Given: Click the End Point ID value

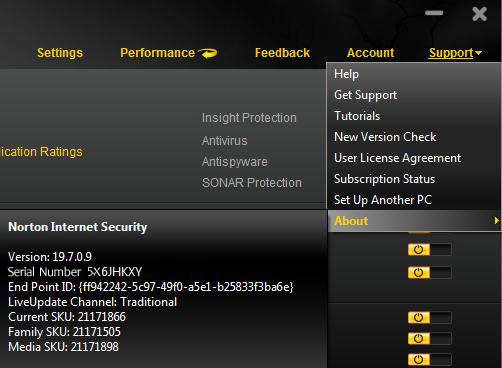Looking at the screenshot, I should pyautogui.click(x=186, y=287).
